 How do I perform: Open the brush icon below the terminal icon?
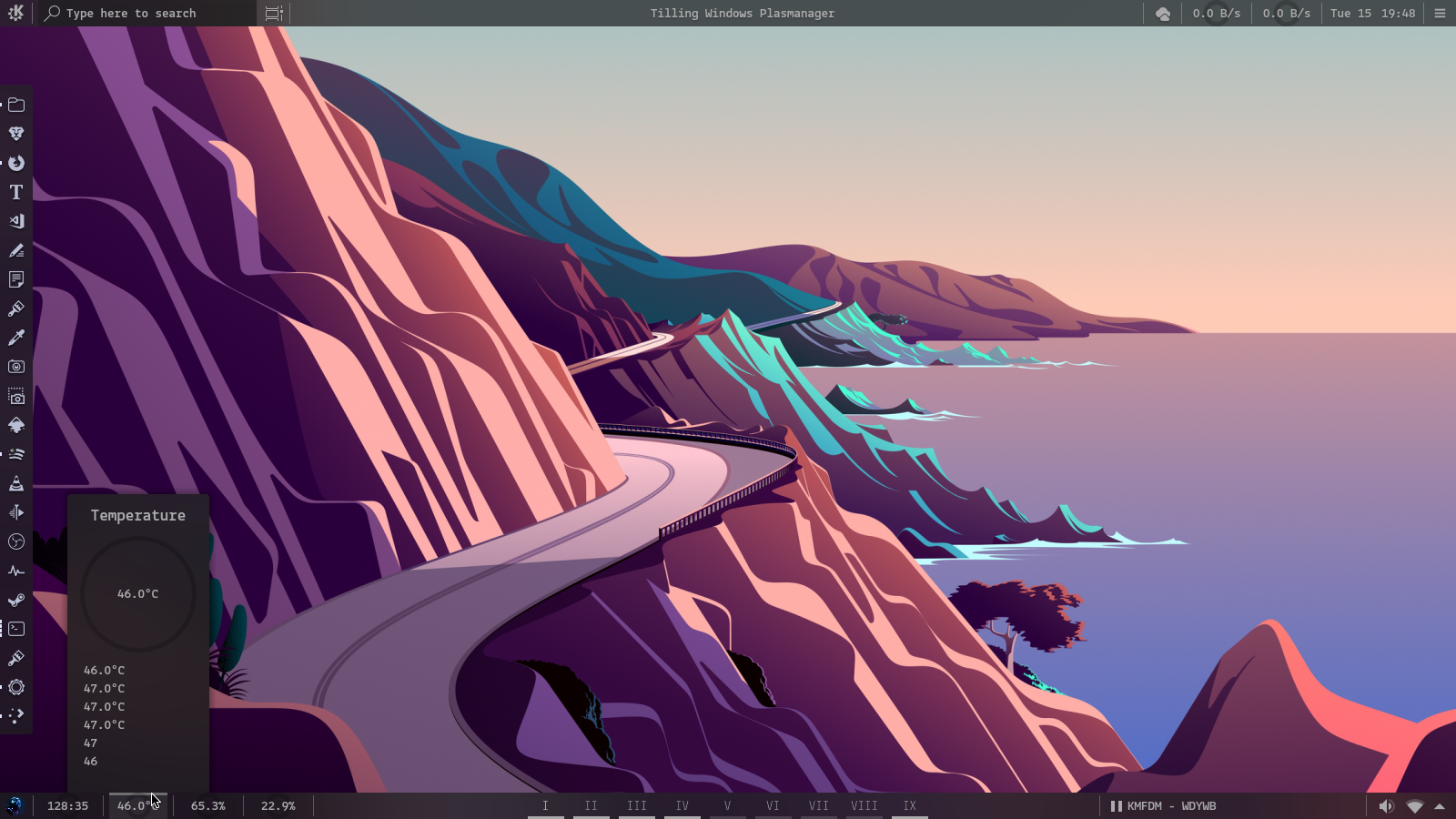pyautogui.click(x=16, y=658)
